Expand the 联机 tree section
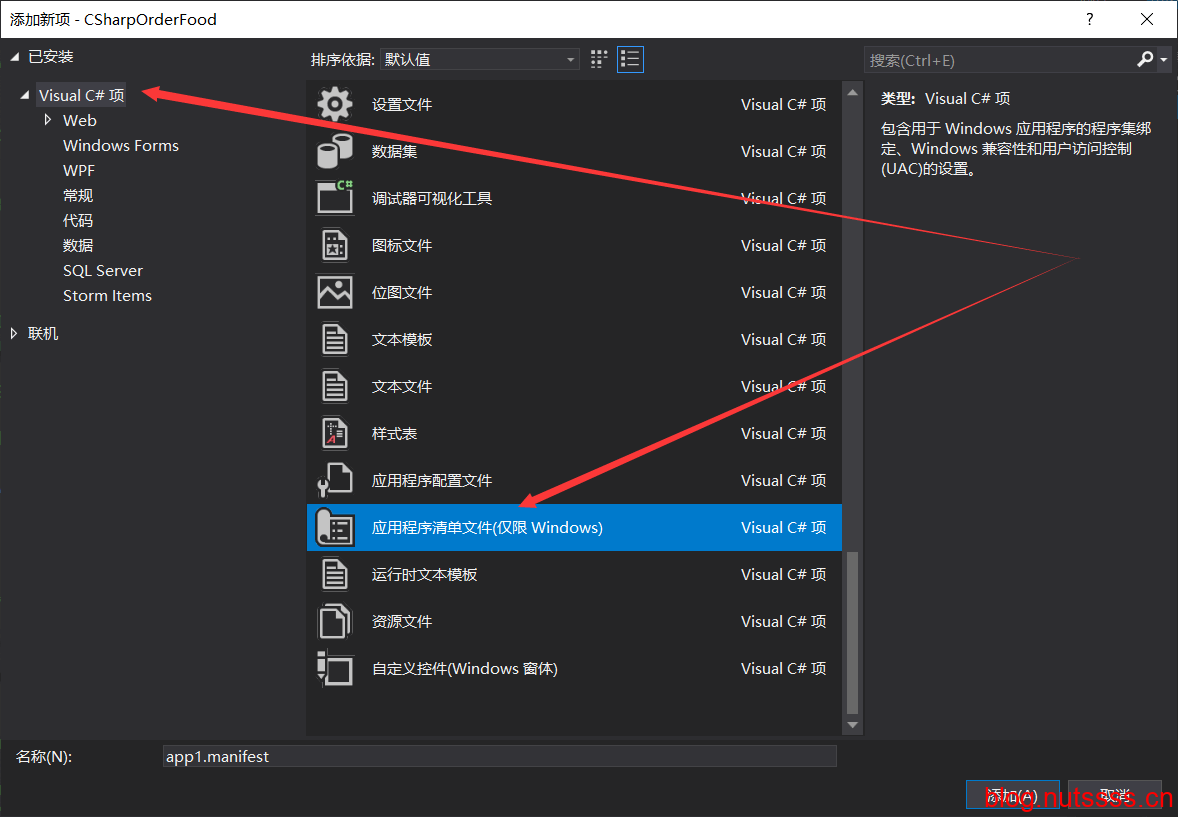 tap(14, 334)
